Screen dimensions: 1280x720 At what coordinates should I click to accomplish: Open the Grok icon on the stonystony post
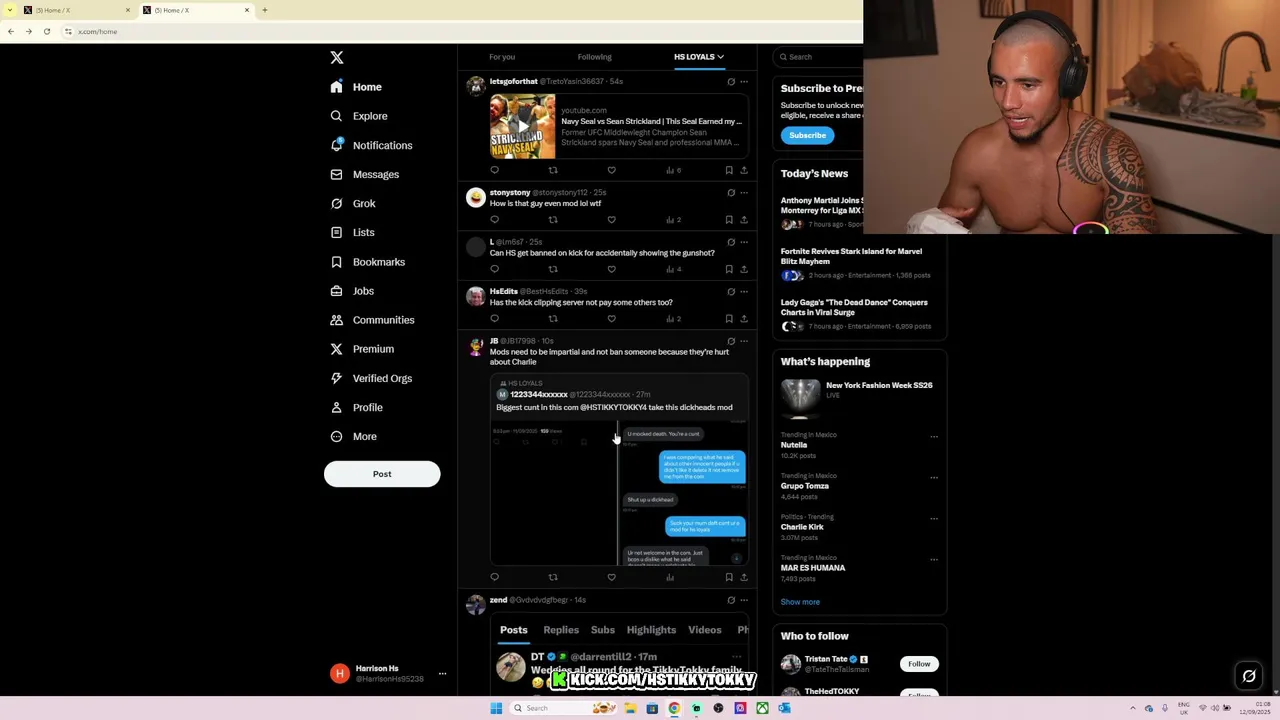click(731, 192)
